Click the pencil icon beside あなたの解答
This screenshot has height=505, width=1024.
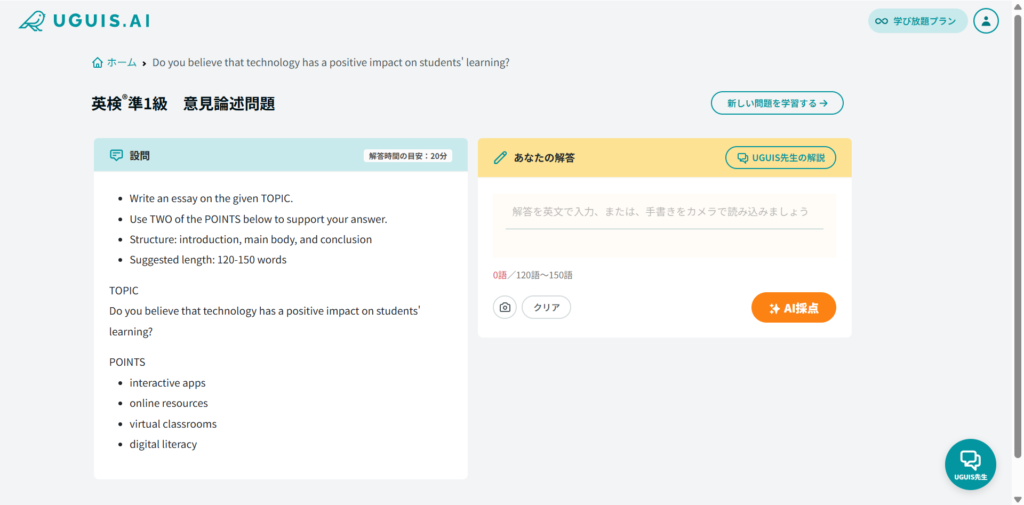pos(500,158)
